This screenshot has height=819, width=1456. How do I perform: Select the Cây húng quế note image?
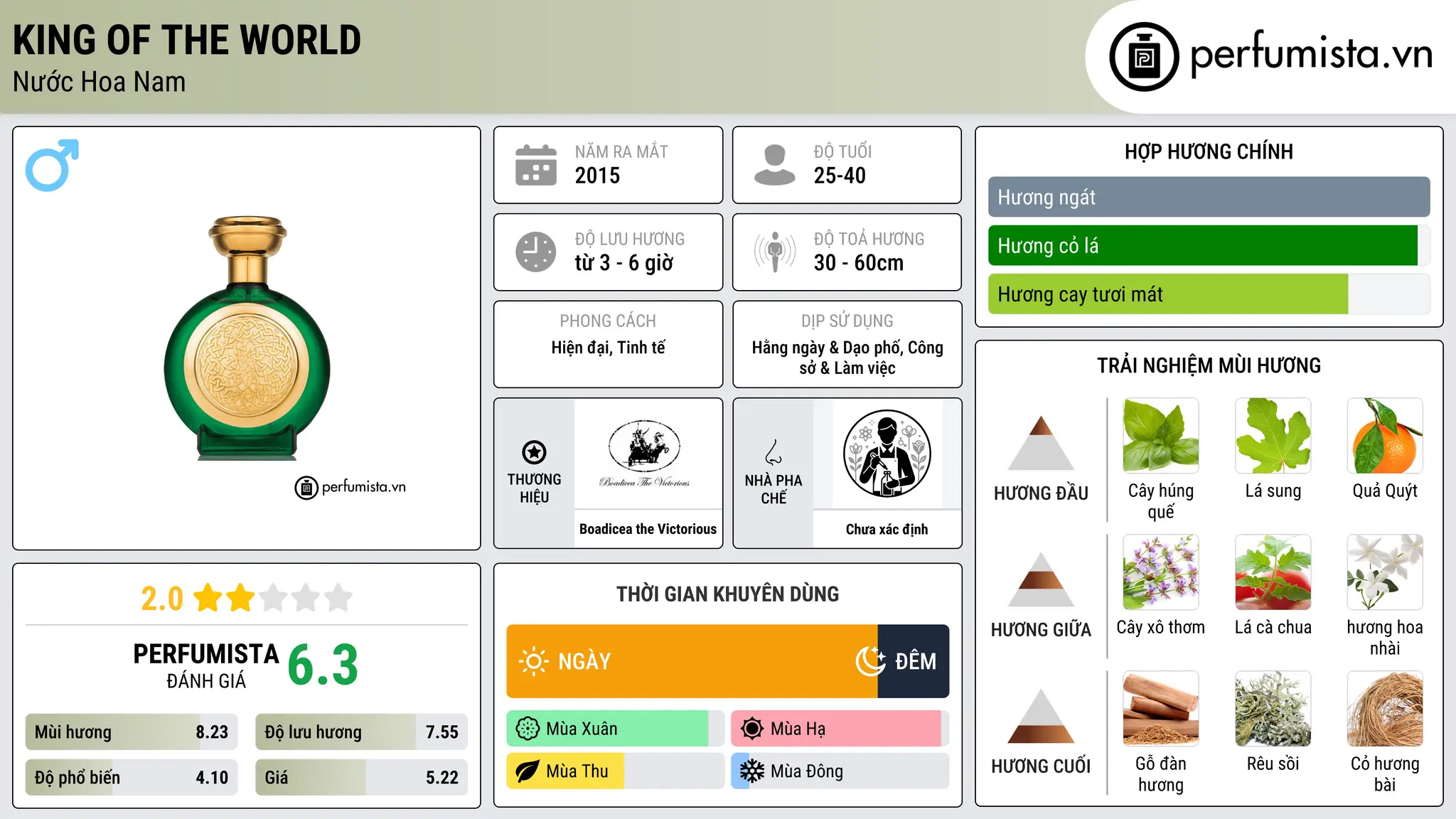(1161, 436)
